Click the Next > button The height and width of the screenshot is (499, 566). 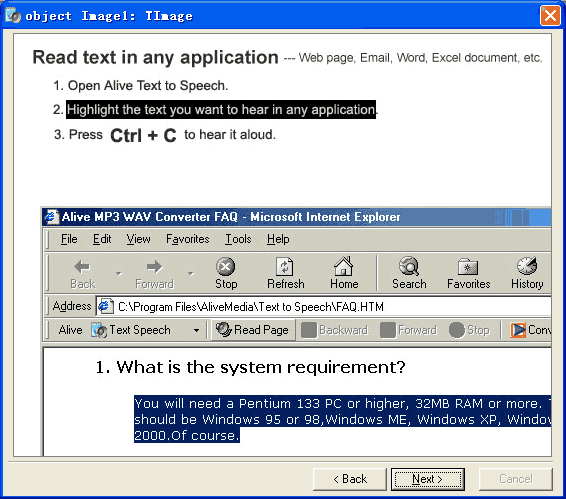428,479
